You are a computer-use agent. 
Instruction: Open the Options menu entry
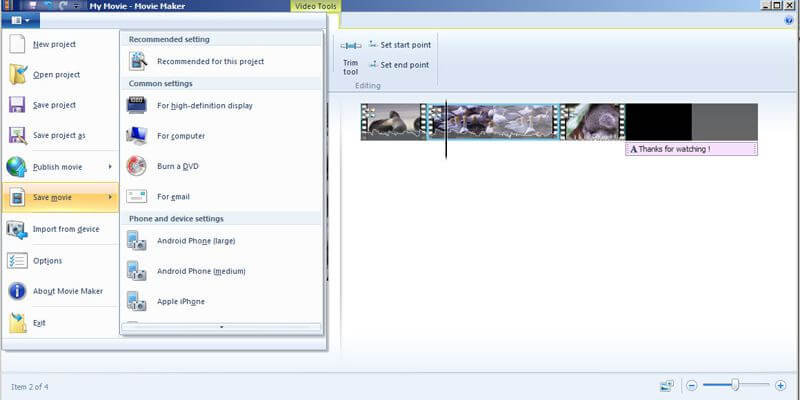pos(60,261)
